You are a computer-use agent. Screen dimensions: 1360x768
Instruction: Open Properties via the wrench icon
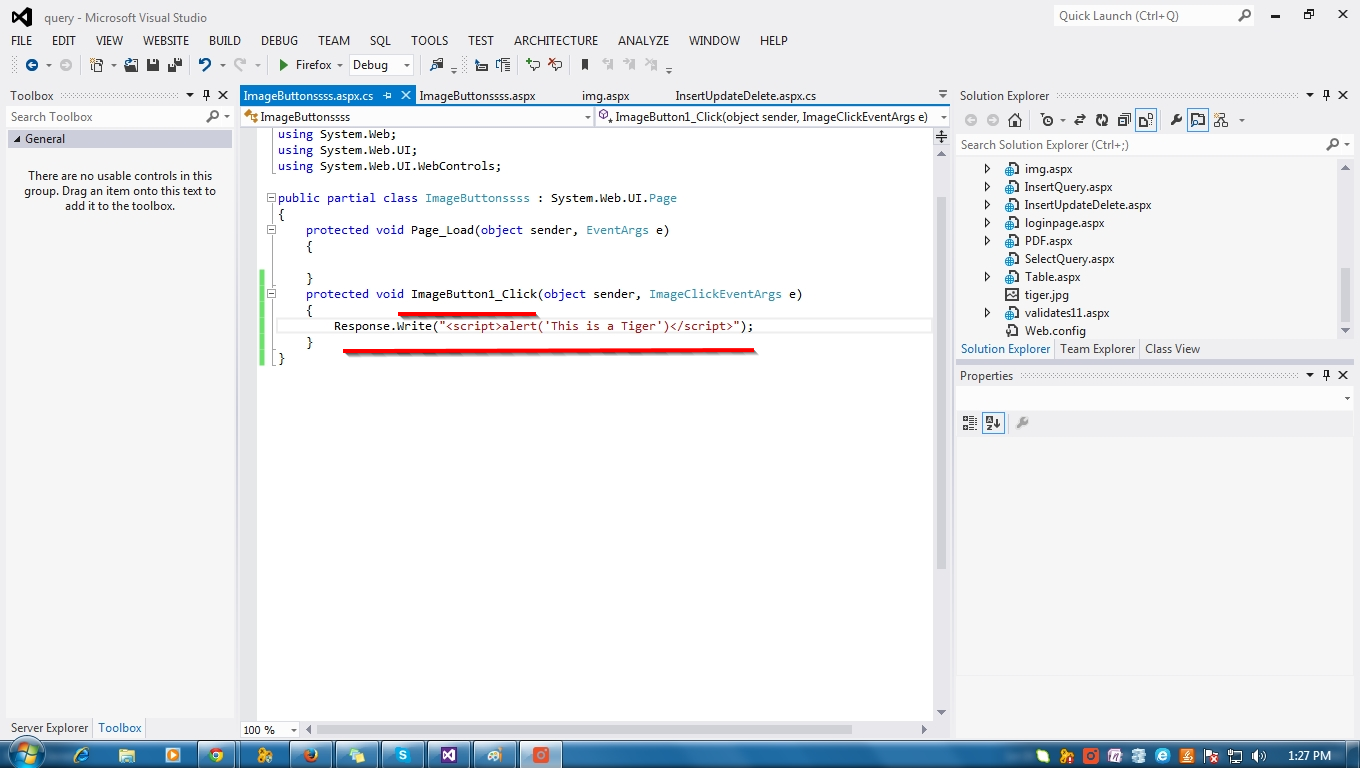point(1175,120)
